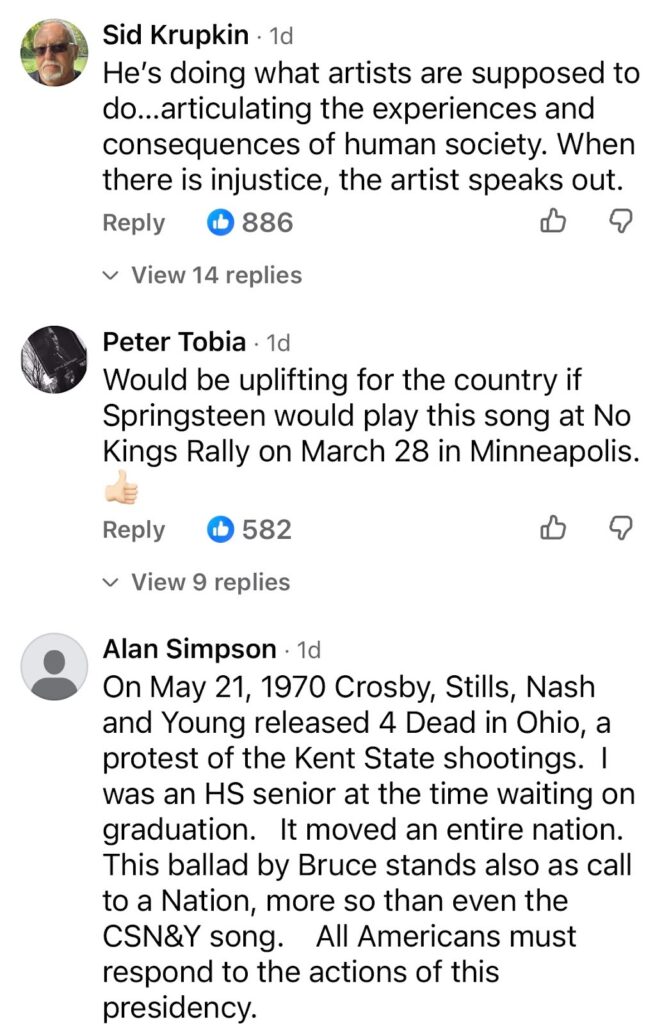Click Alan Simpson's comment text about Kent State

pyautogui.click(x=350, y=760)
